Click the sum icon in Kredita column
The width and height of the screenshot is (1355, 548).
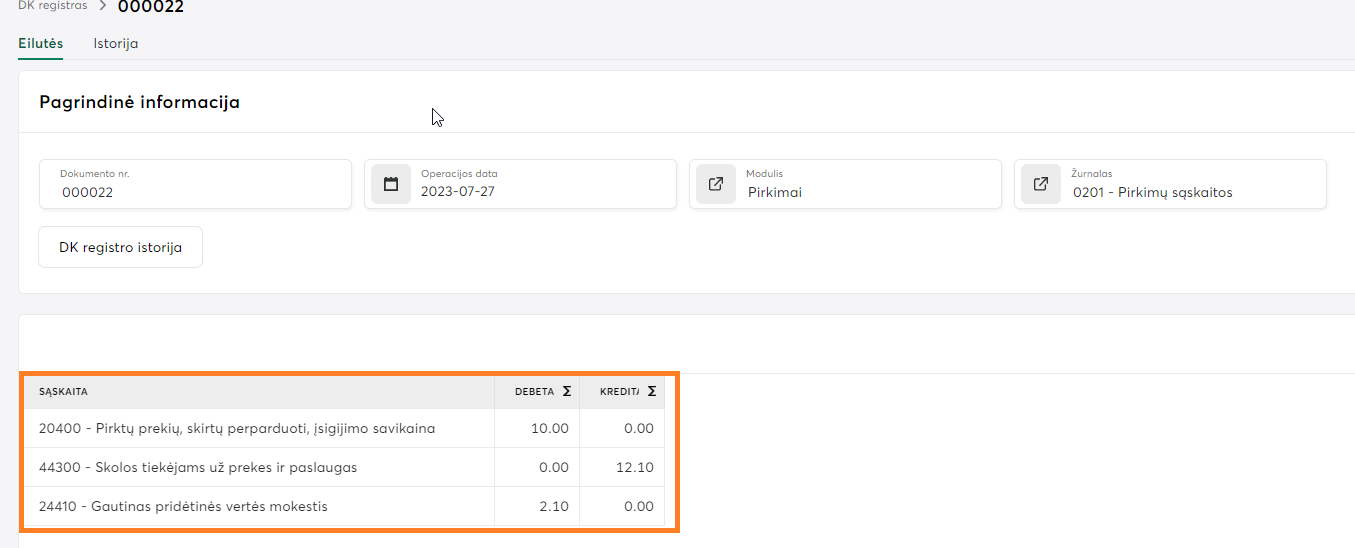pyautogui.click(x=652, y=392)
